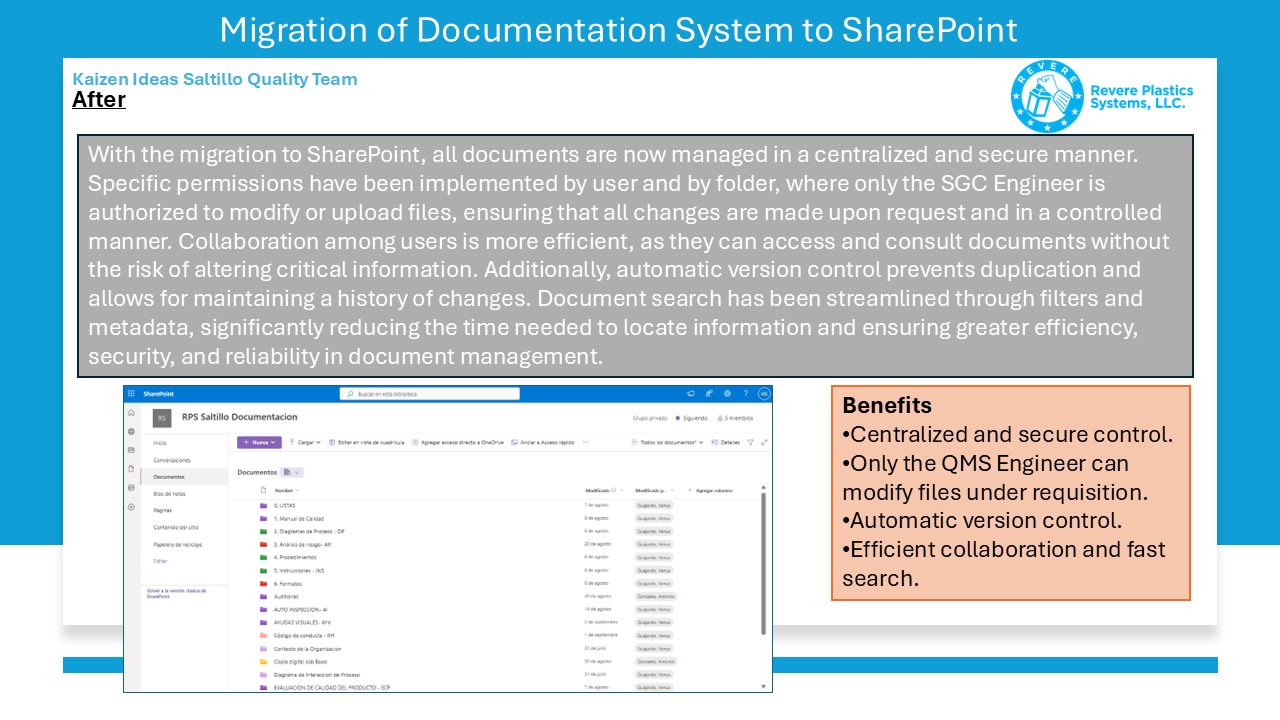This screenshot has width=1280, height=720.
Task: Click the settings gear in SharePoint header
Action: point(727,394)
